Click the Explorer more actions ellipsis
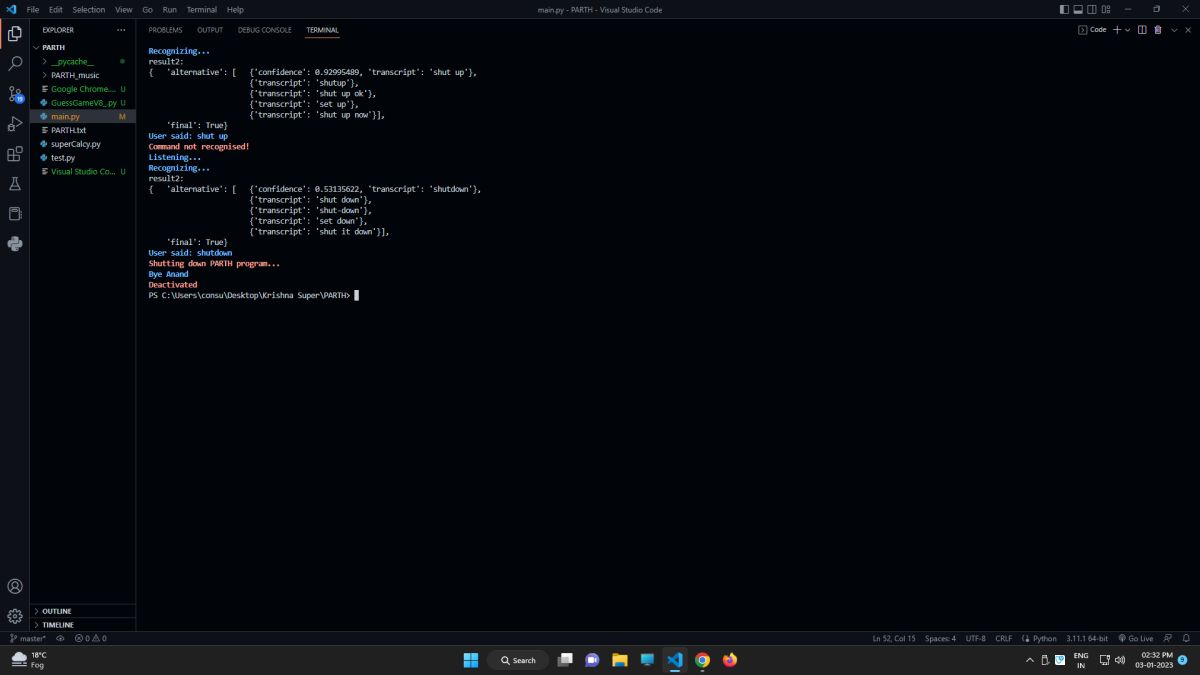This screenshot has height=675, width=1200. (x=122, y=30)
